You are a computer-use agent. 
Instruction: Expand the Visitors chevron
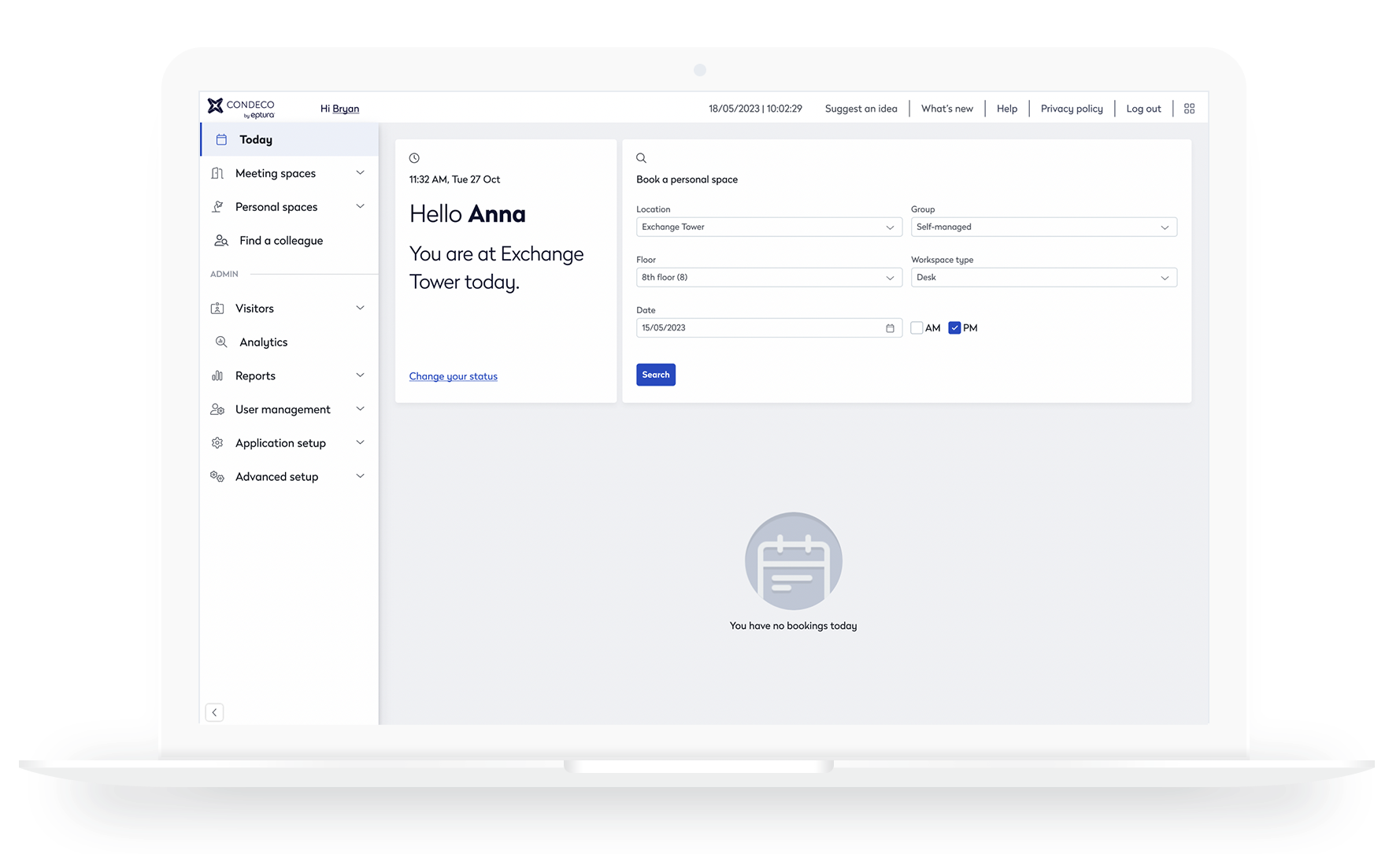pyautogui.click(x=360, y=309)
